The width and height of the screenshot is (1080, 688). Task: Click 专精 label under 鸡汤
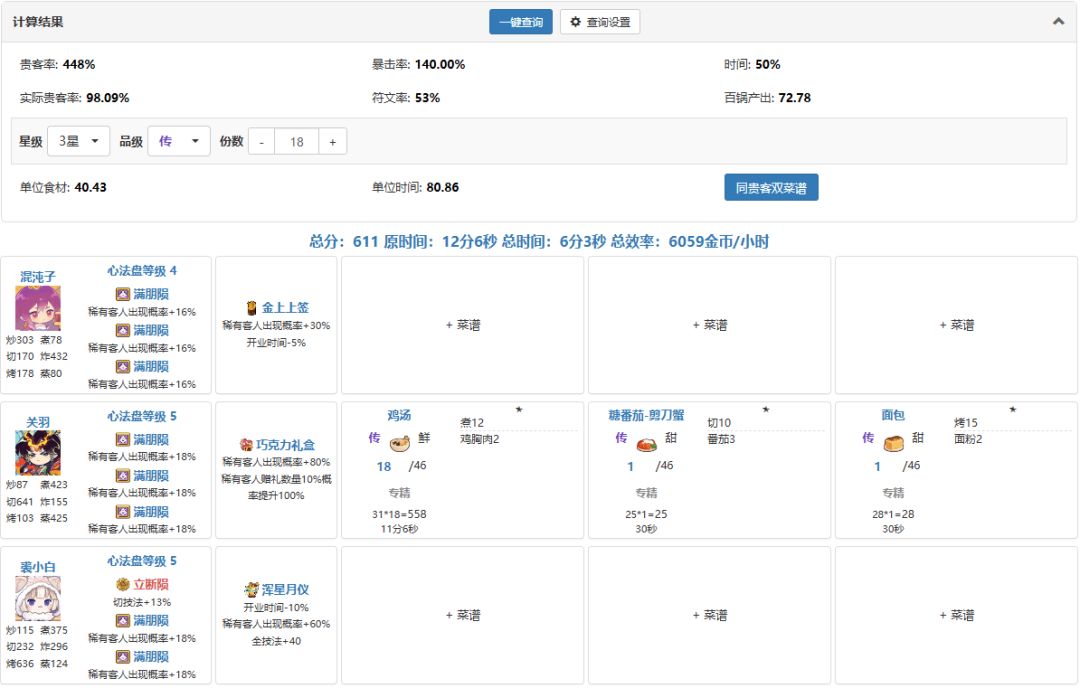pyautogui.click(x=399, y=493)
